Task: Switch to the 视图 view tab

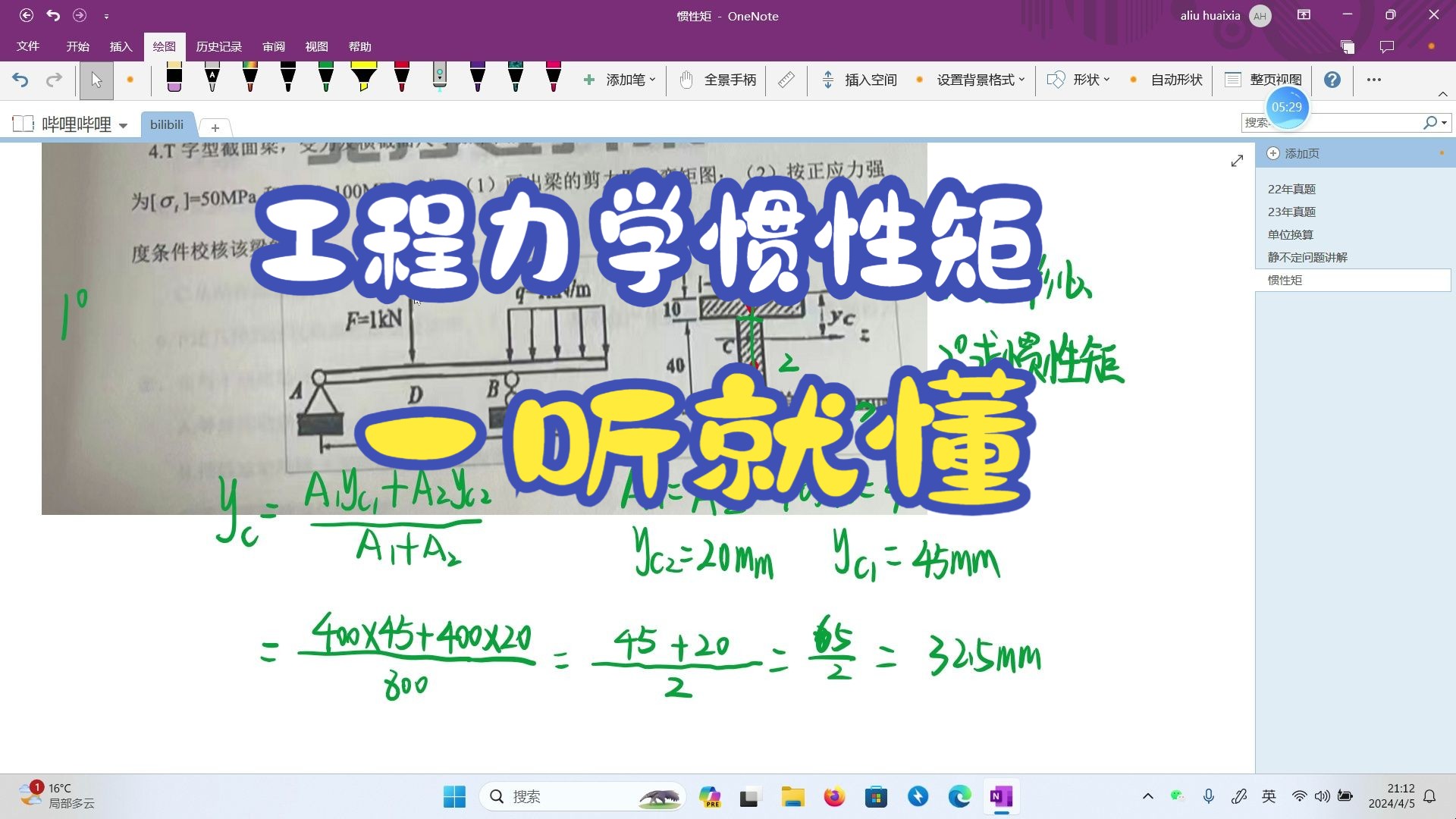Action: tap(316, 46)
